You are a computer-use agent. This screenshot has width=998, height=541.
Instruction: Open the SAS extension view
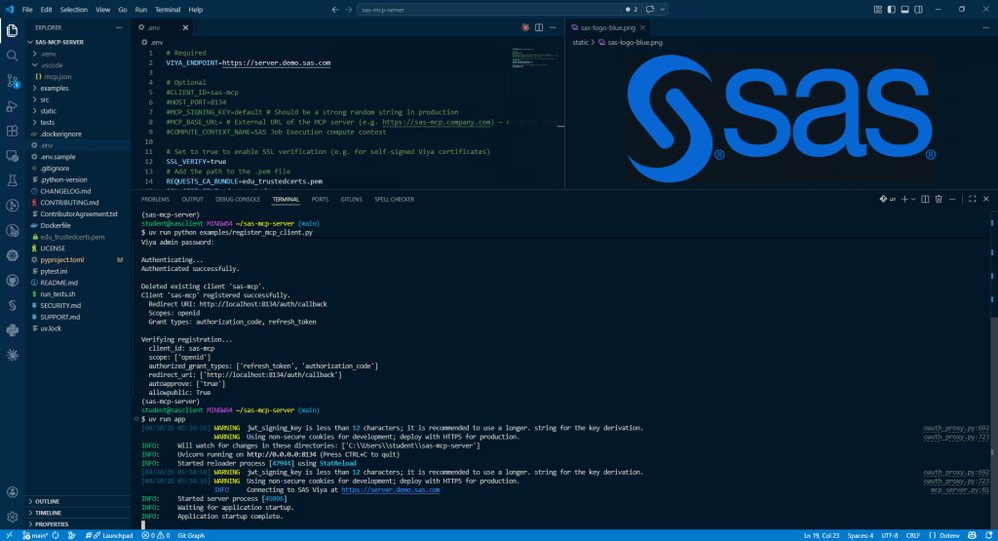click(x=12, y=306)
